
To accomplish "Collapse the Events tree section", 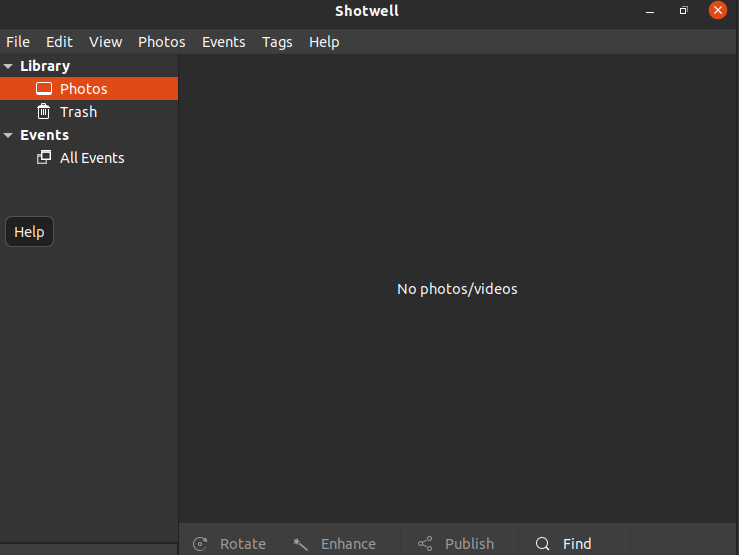I will (8, 135).
